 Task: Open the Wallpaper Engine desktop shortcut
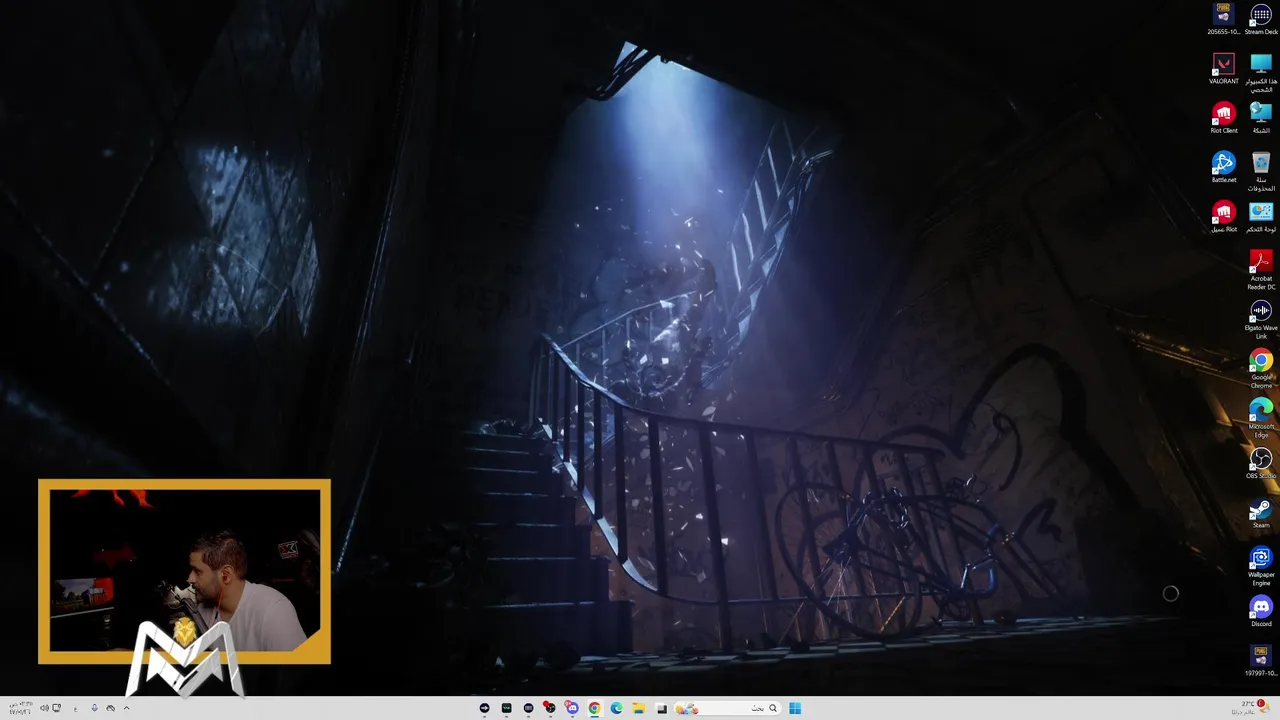(1261, 565)
